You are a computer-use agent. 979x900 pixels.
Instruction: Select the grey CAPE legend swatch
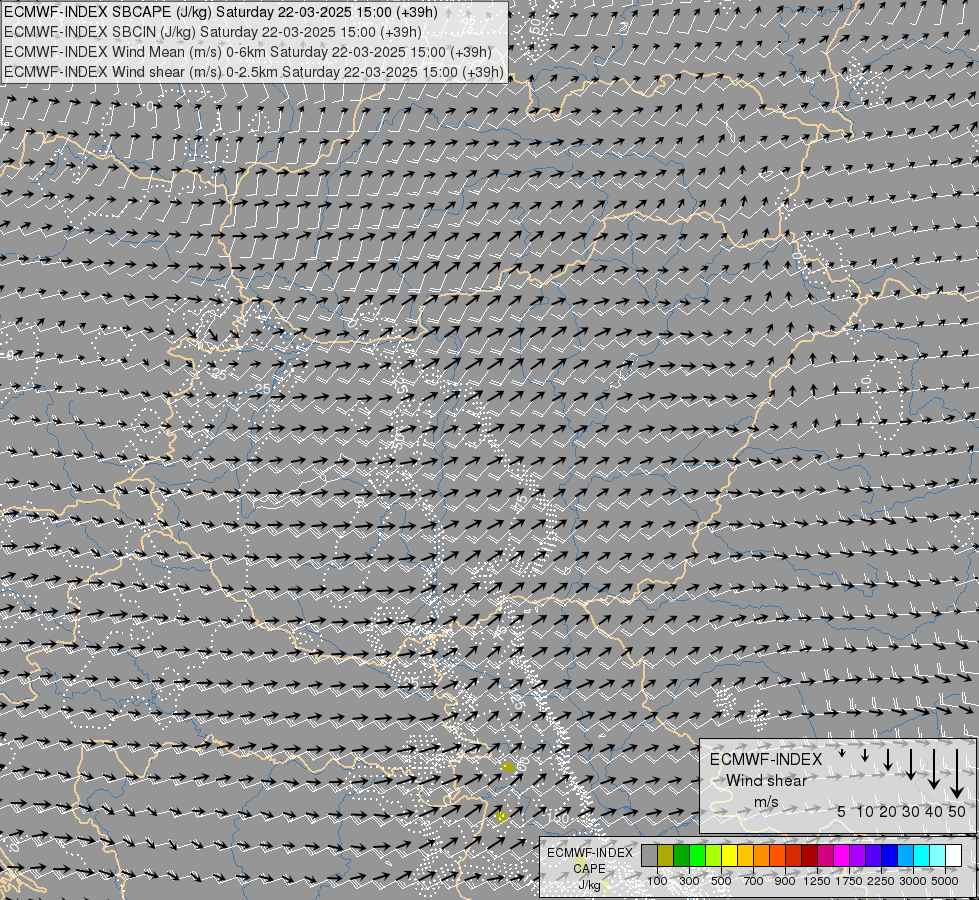[x=649, y=855]
